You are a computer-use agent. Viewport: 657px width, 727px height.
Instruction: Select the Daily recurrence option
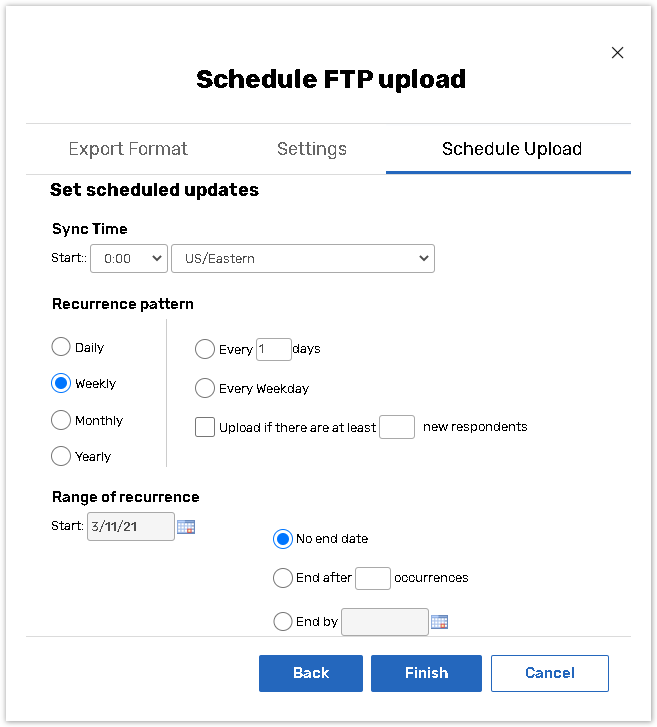(x=61, y=348)
